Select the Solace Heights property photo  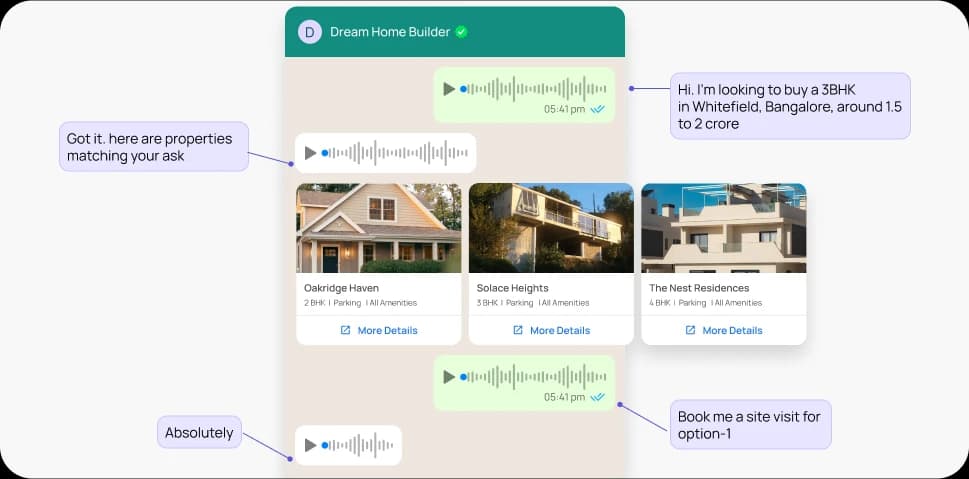pyautogui.click(x=551, y=228)
